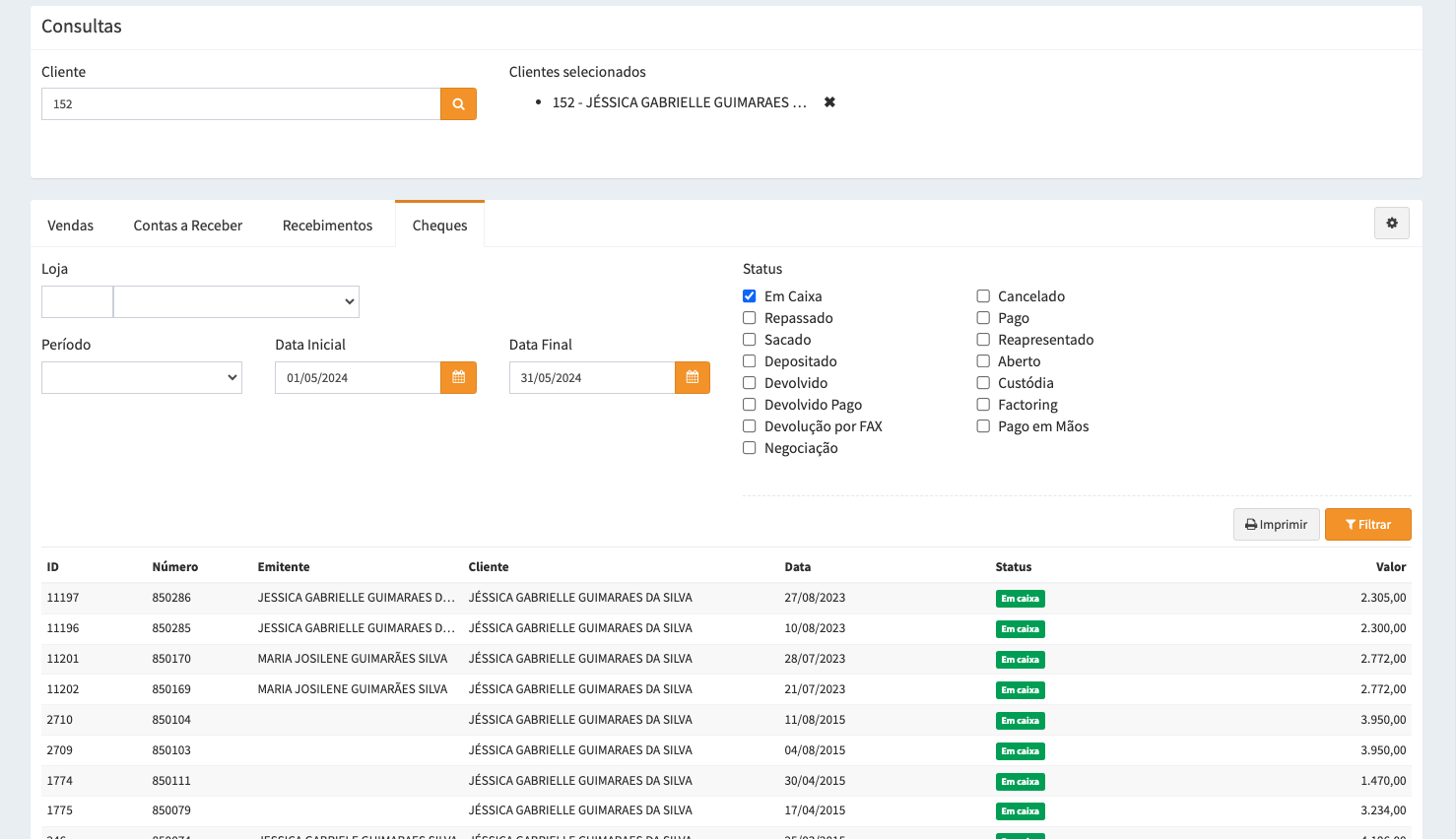Click the orange Filtrar button

(1367, 525)
